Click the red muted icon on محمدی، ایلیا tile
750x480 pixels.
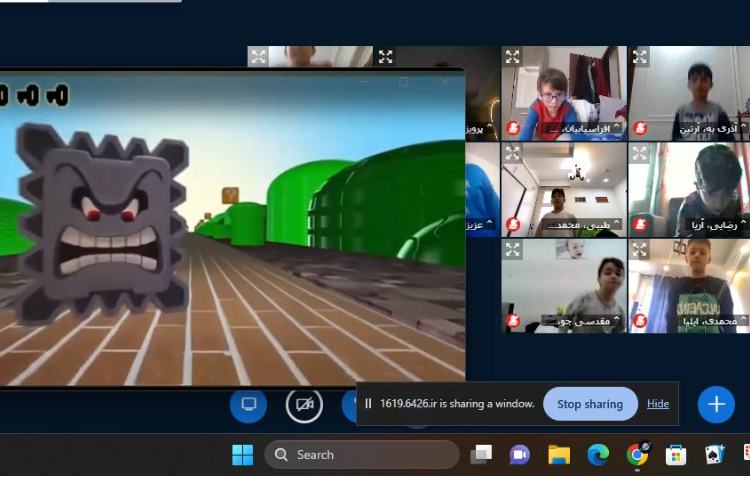coord(640,320)
